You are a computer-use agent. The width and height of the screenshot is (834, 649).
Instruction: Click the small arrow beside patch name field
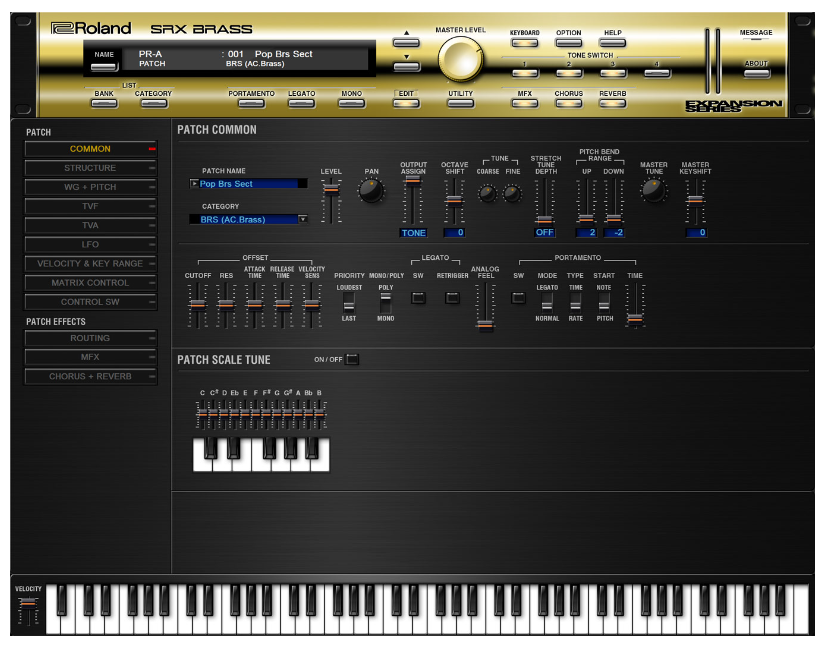tap(194, 184)
